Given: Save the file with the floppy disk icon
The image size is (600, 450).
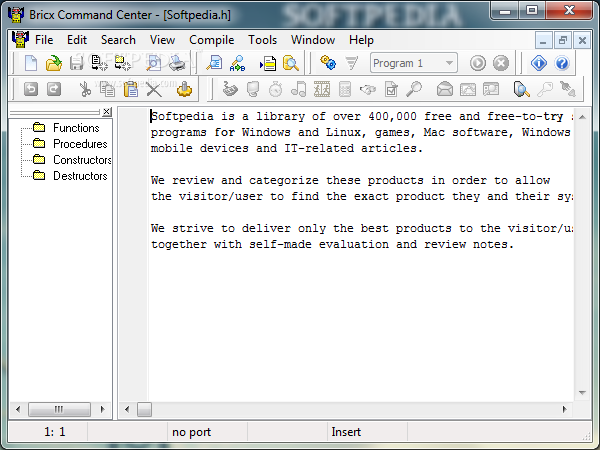Looking at the screenshot, I should 77,63.
